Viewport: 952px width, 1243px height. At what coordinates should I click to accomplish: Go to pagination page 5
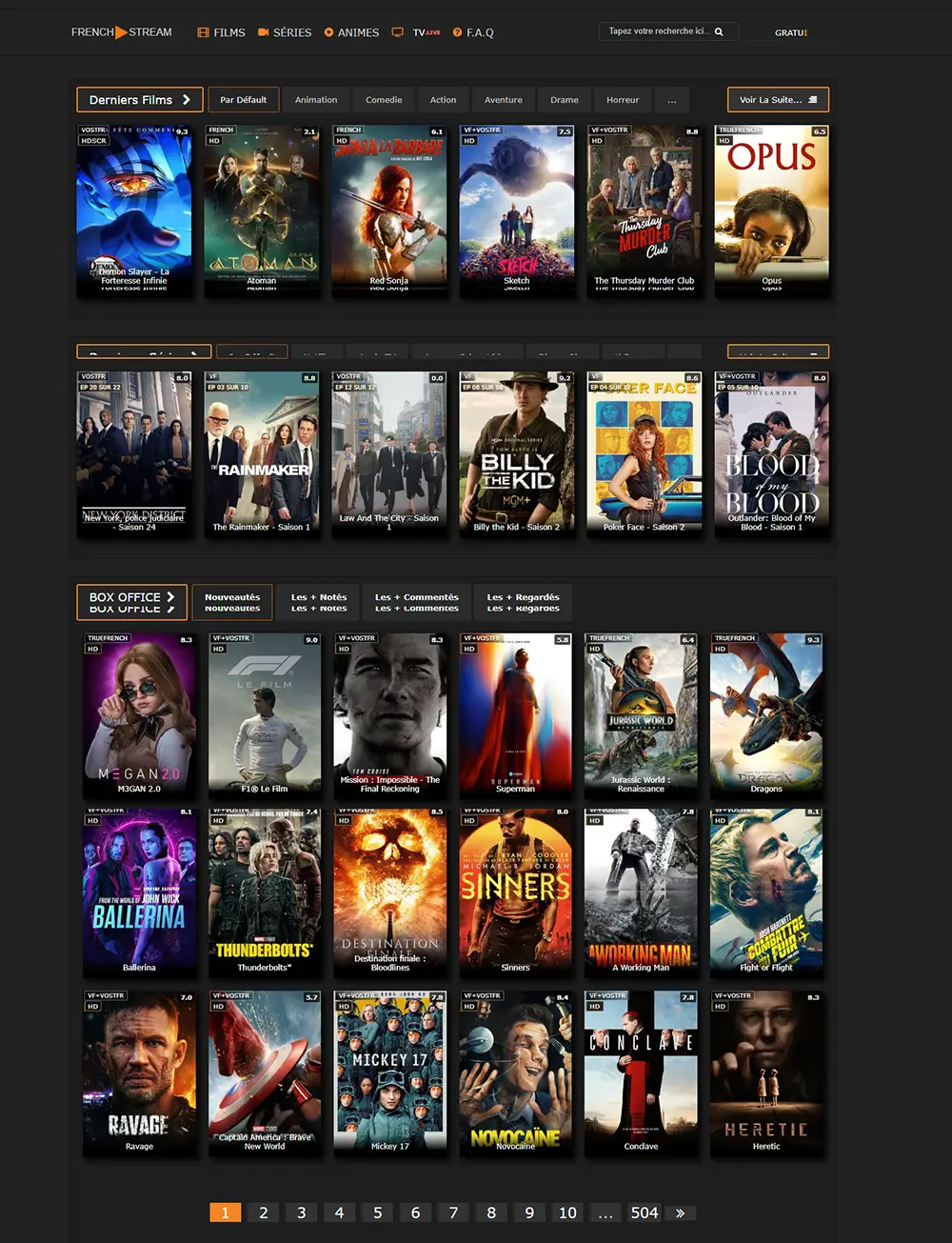click(x=378, y=1213)
